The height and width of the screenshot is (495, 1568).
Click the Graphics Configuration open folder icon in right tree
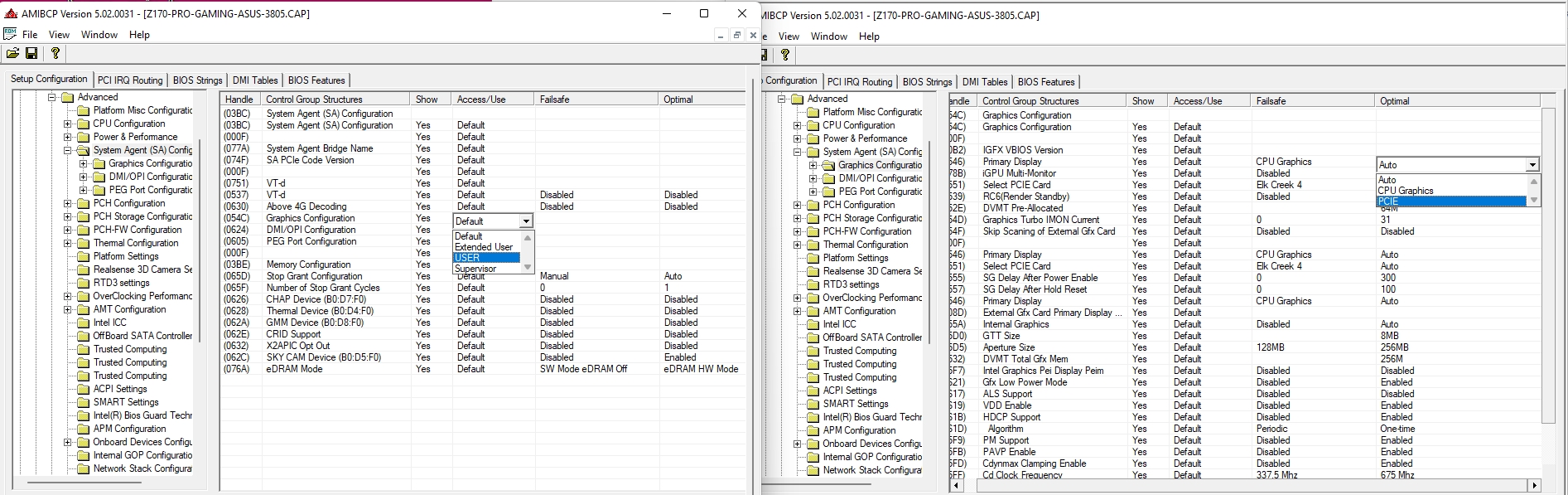[829, 165]
